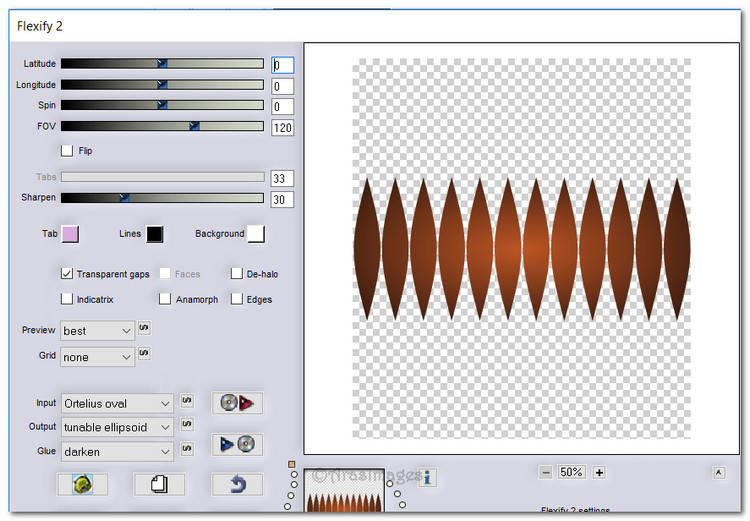Enable the Anamorph checkbox
Image resolution: width=750 pixels, height=521 pixels.
[x=165, y=299]
